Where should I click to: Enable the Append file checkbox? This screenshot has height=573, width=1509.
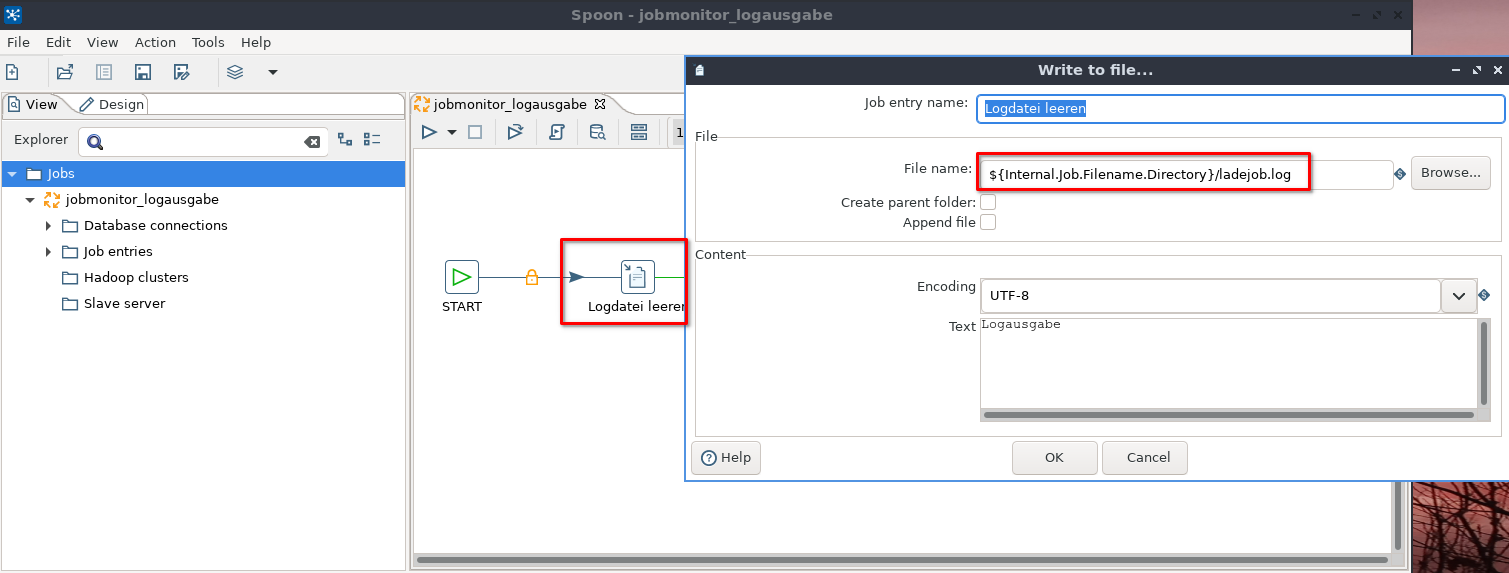click(988, 222)
